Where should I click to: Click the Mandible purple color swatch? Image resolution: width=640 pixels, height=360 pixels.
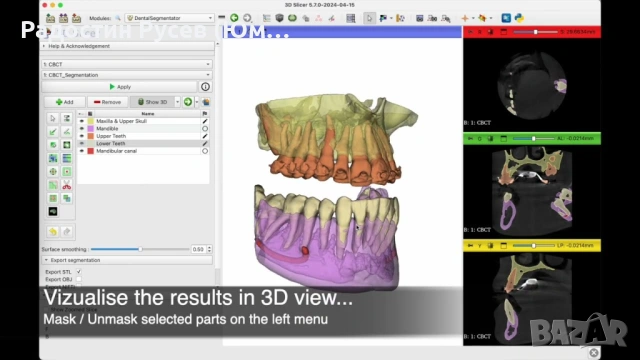[x=91, y=129]
